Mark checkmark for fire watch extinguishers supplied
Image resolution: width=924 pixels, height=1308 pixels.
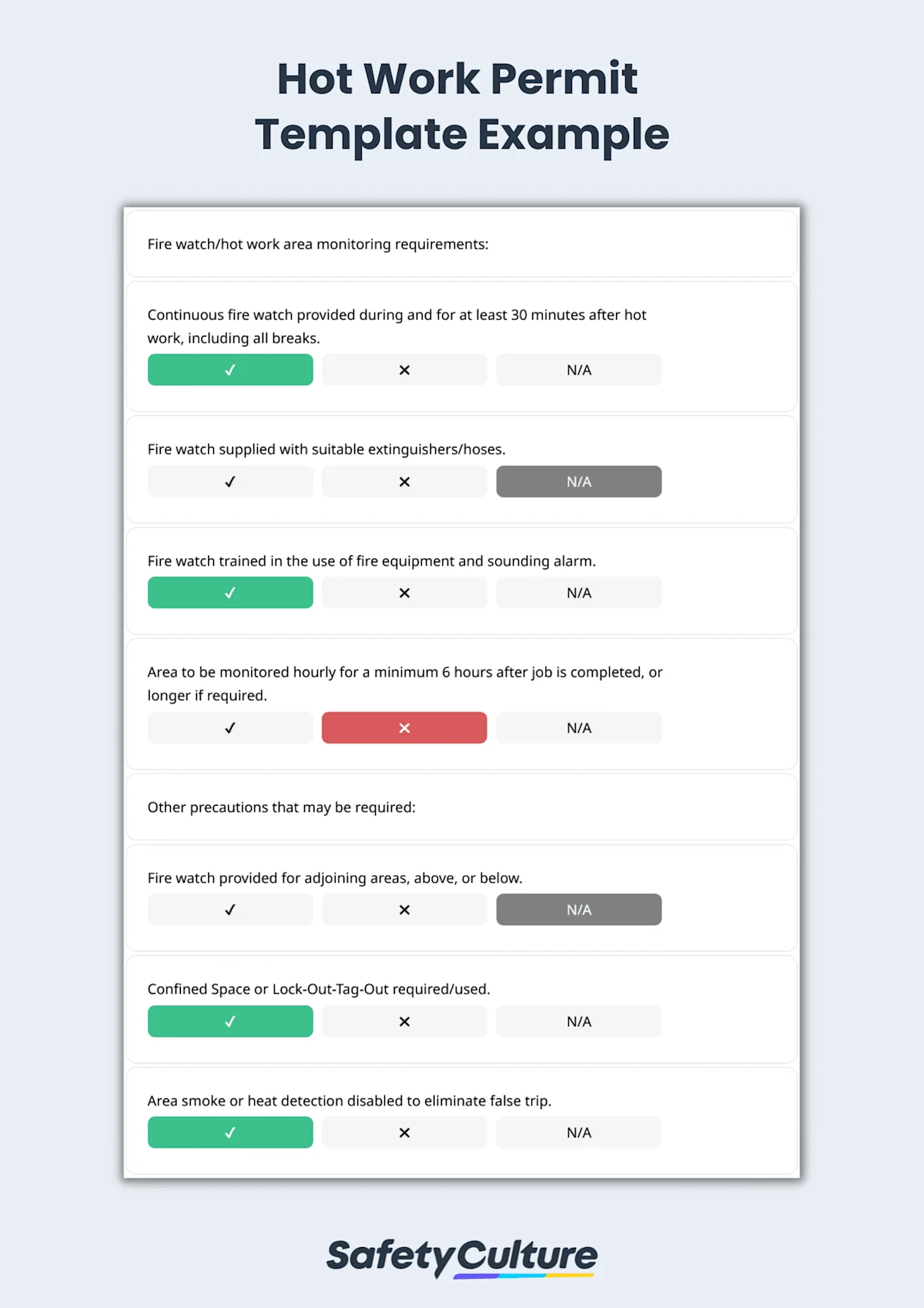tap(229, 481)
